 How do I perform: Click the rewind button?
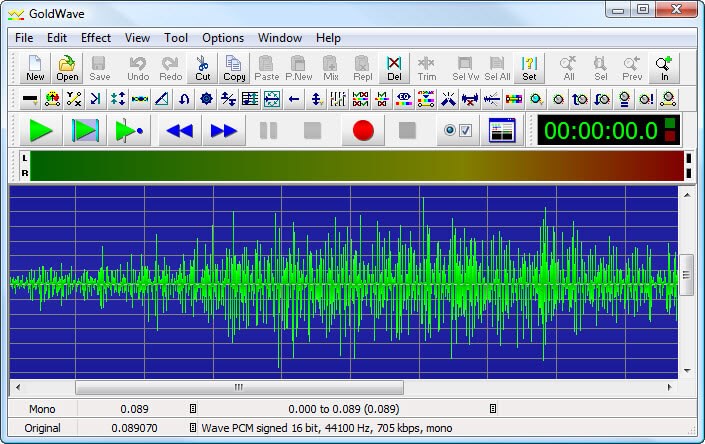180,130
